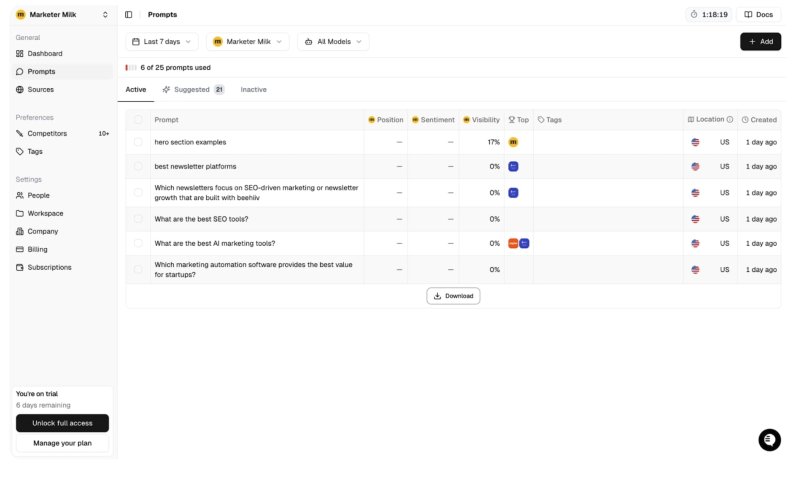Switch to the Inactive tab
This screenshot has height=482, width=800.
tap(253, 89)
